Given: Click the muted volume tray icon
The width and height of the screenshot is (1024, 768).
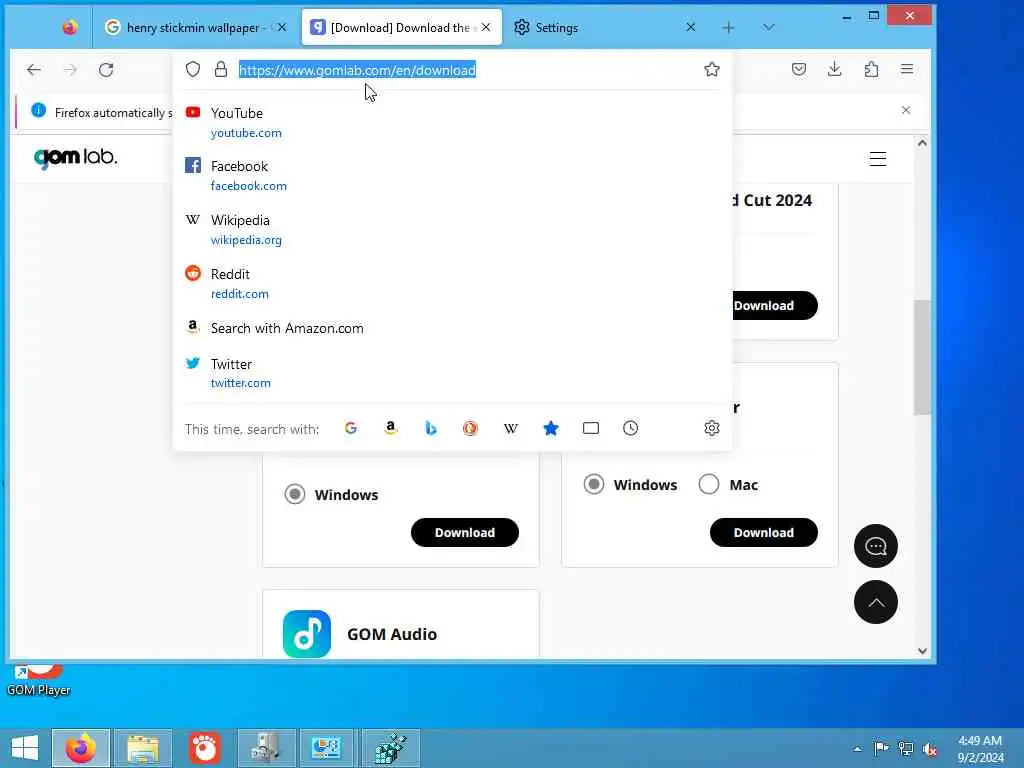Looking at the screenshot, I should pos(929,748).
